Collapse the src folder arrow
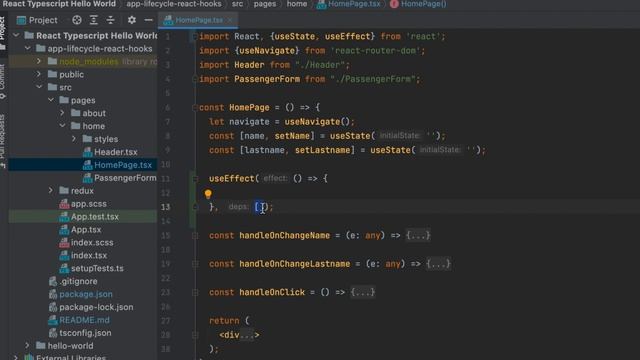Image resolution: width=640 pixels, height=360 pixels. click(x=39, y=87)
